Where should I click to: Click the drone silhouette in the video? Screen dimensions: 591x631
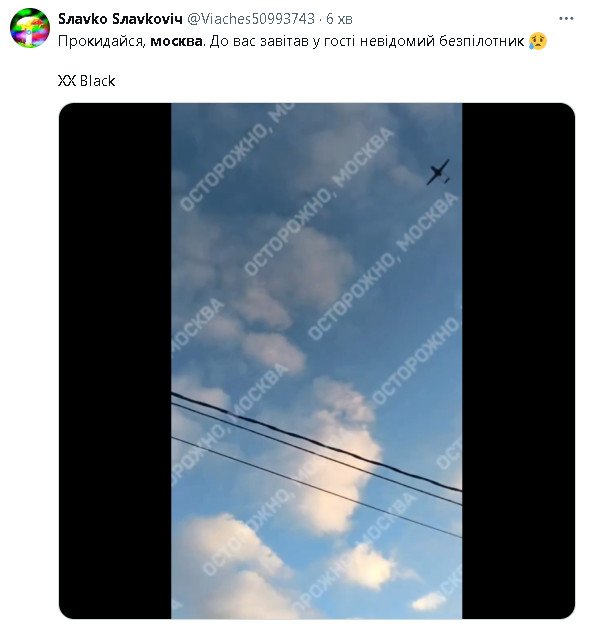click(438, 172)
